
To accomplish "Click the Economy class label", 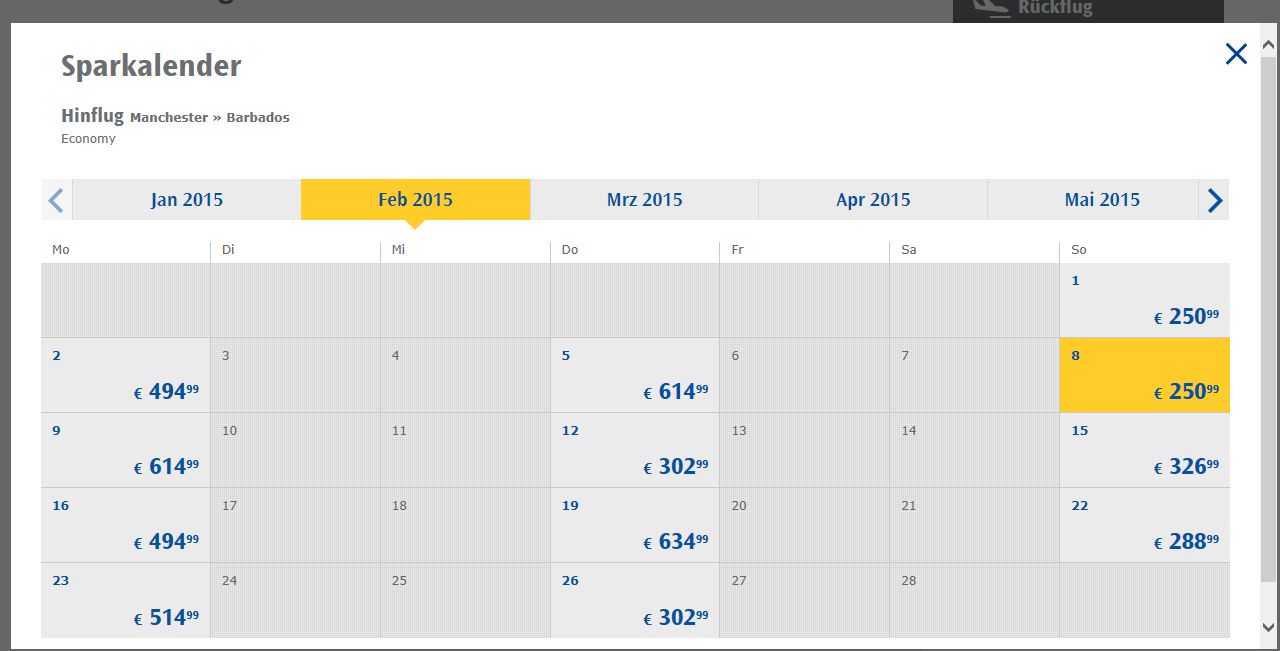I will click(88, 139).
